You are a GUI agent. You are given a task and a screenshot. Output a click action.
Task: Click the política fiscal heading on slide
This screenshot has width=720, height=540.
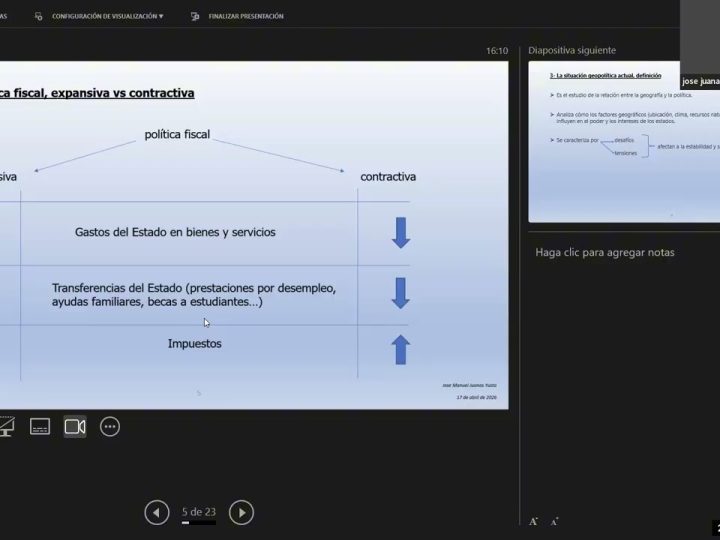click(x=177, y=134)
